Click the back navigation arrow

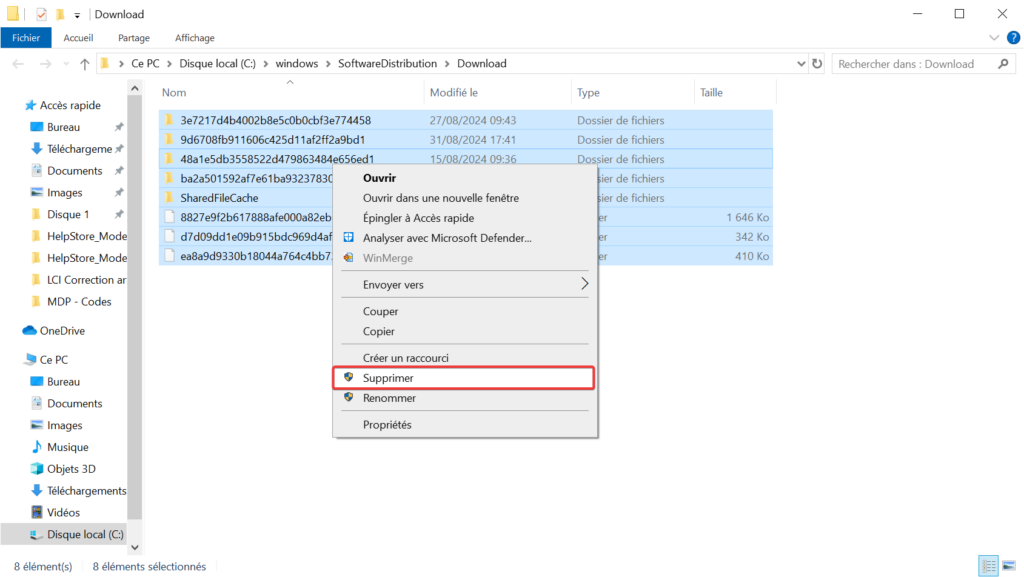point(18,63)
